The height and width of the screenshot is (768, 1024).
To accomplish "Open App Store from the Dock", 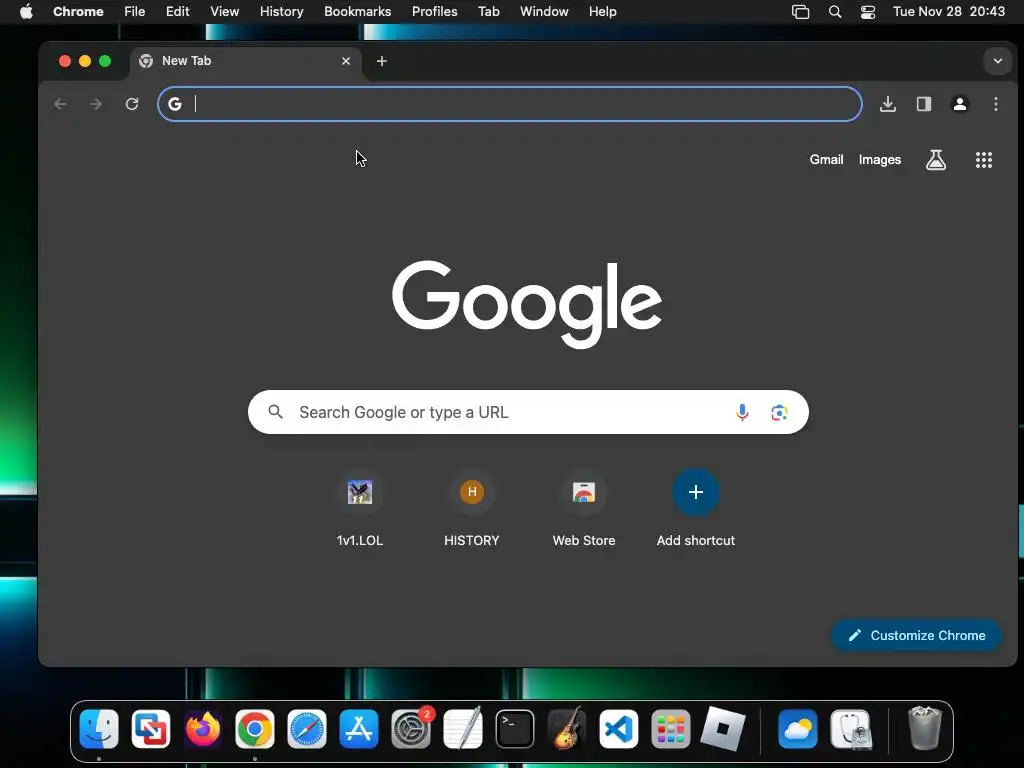I will coord(359,729).
